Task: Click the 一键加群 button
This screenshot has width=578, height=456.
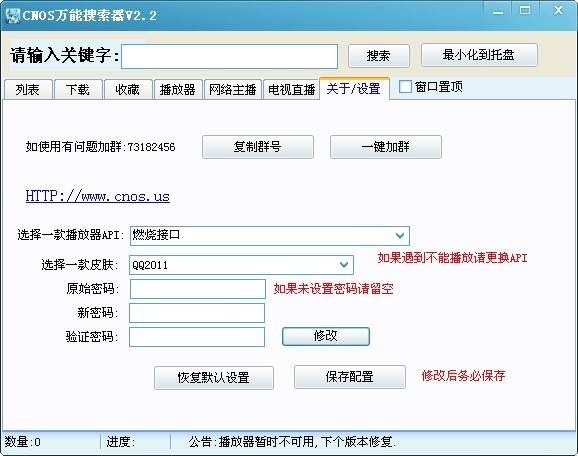Action: [386, 147]
